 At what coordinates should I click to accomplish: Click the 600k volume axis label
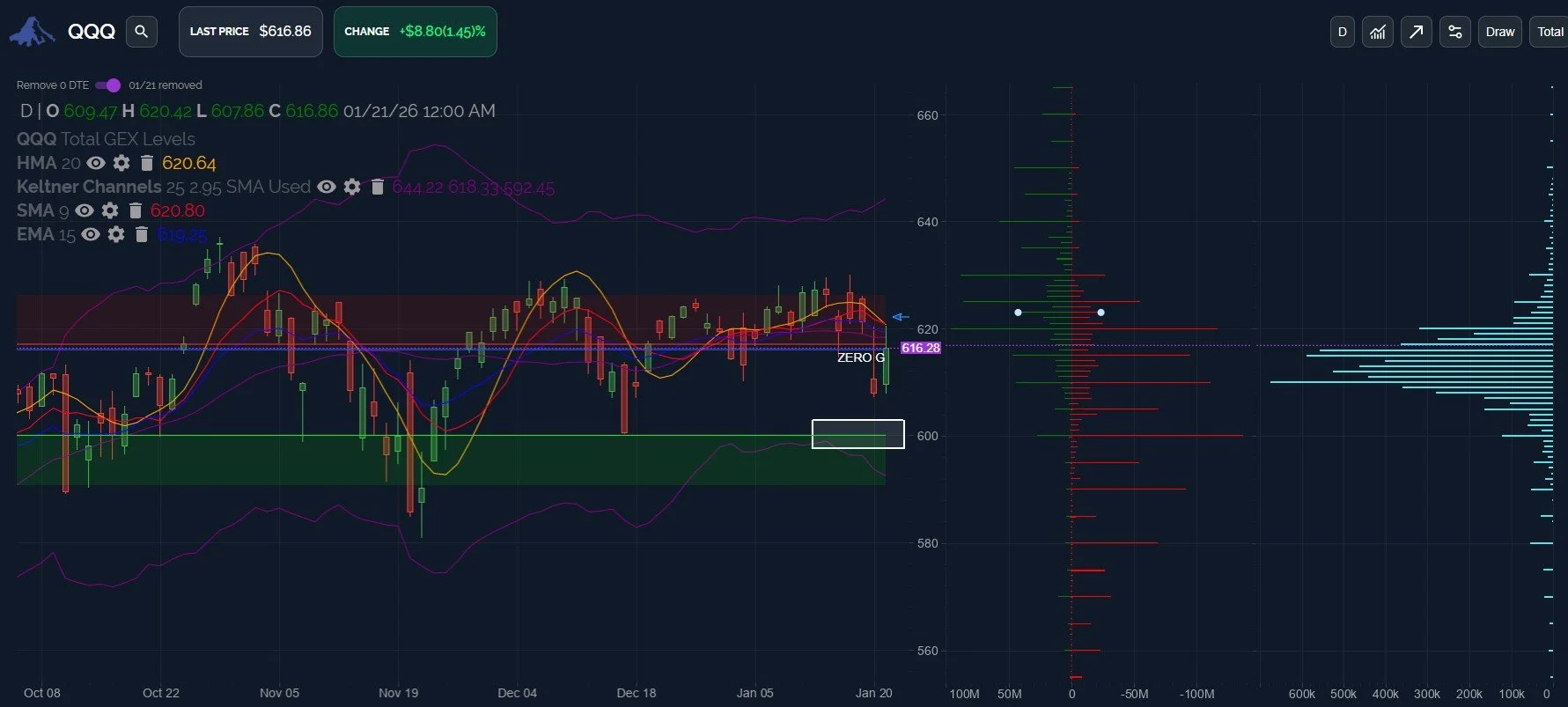1301,694
